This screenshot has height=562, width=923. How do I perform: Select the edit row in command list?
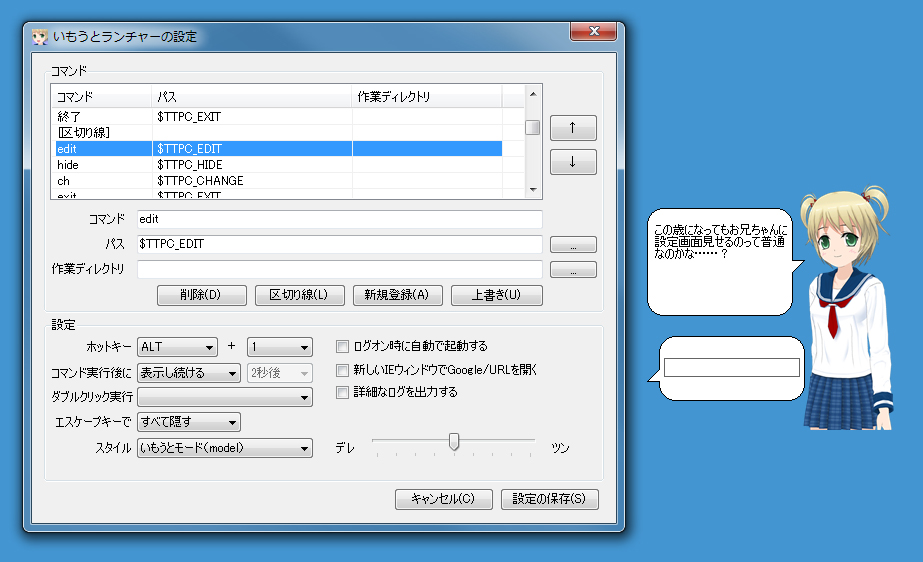click(x=278, y=149)
